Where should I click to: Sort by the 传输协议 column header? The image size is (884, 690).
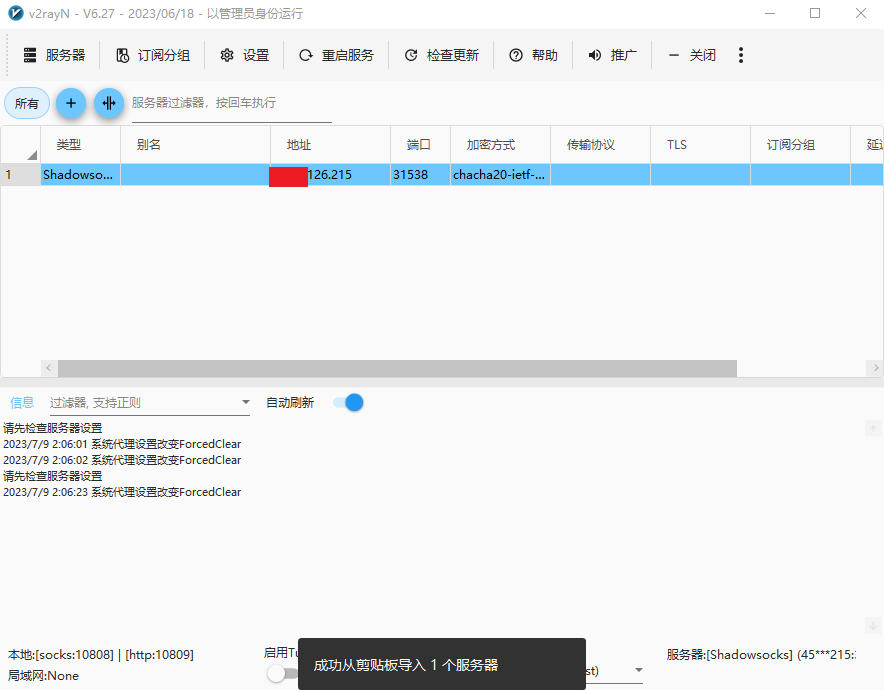[600, 145]
